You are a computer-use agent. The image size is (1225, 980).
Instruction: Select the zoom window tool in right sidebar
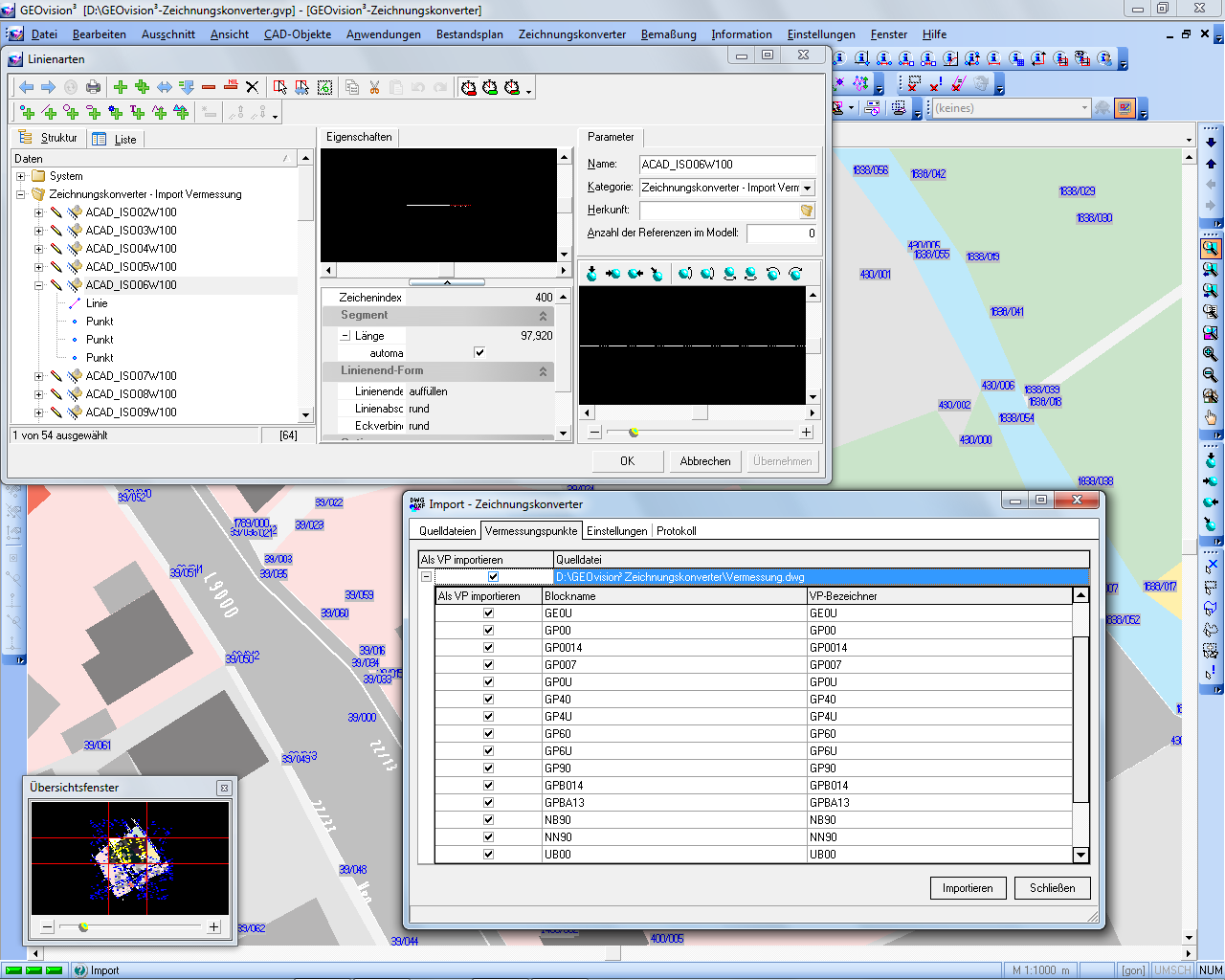[1211, 248]
